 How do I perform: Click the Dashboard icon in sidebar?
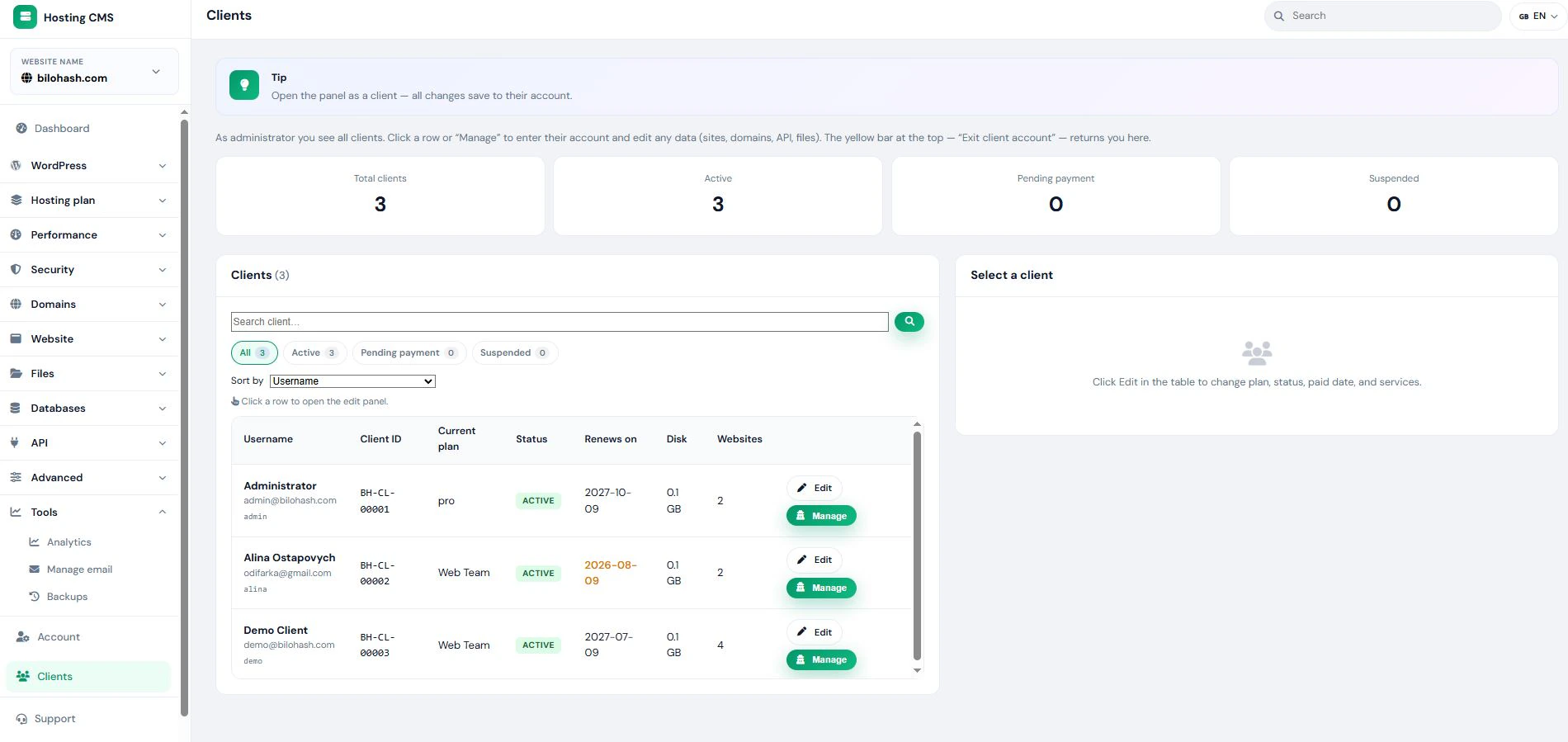(x=21, y=128)
